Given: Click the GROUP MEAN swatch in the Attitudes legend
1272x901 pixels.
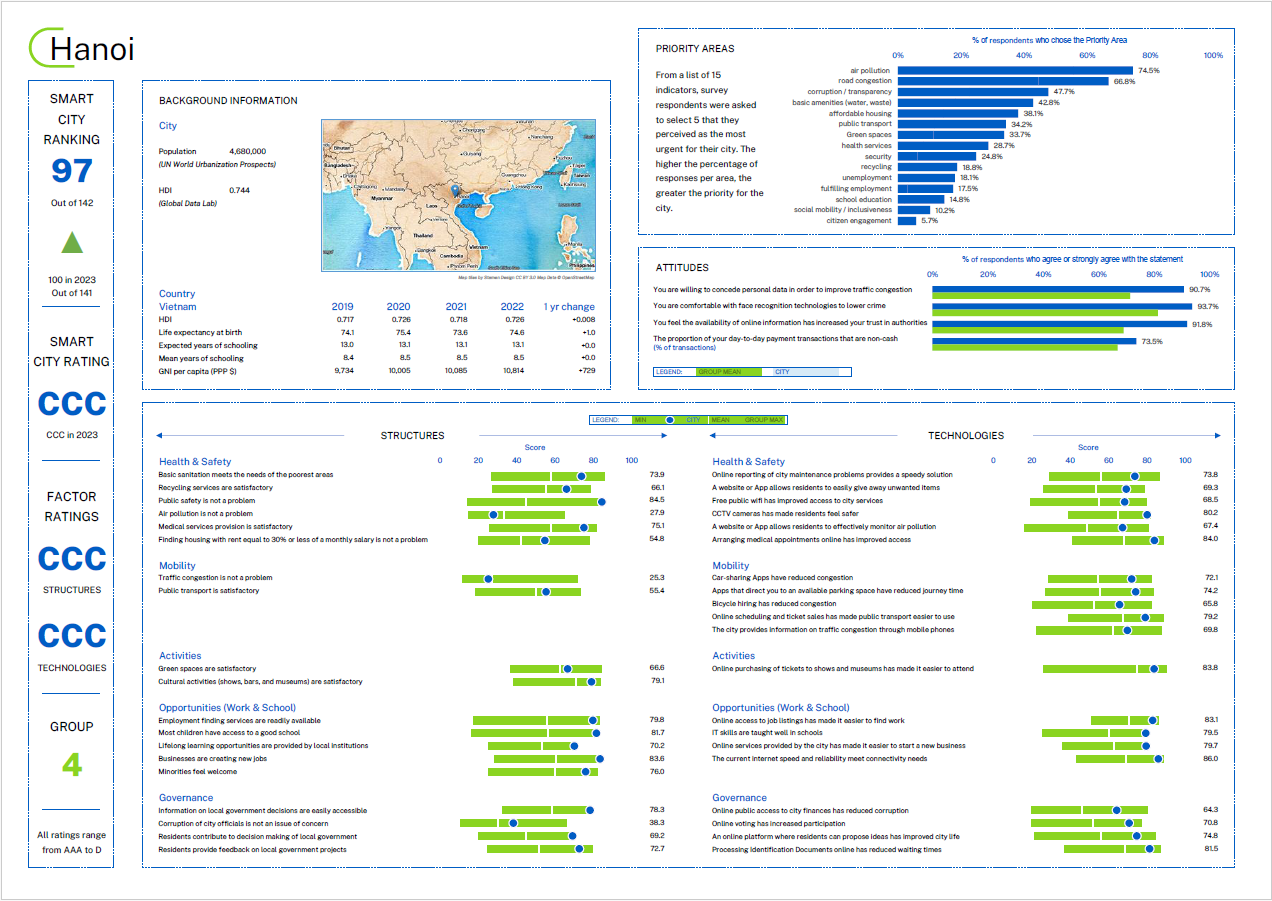Looking at the screenshot, I should click(x=720, y=372).
